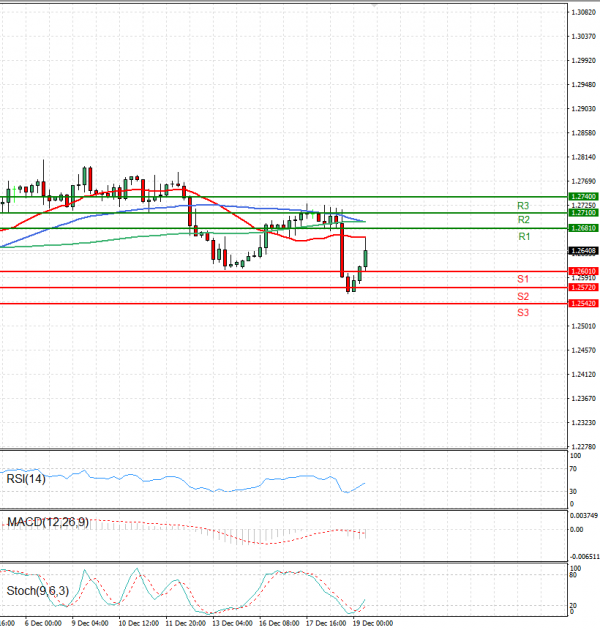
Task: Select the RSI(14) indicator label
Action: click(26, 479)
